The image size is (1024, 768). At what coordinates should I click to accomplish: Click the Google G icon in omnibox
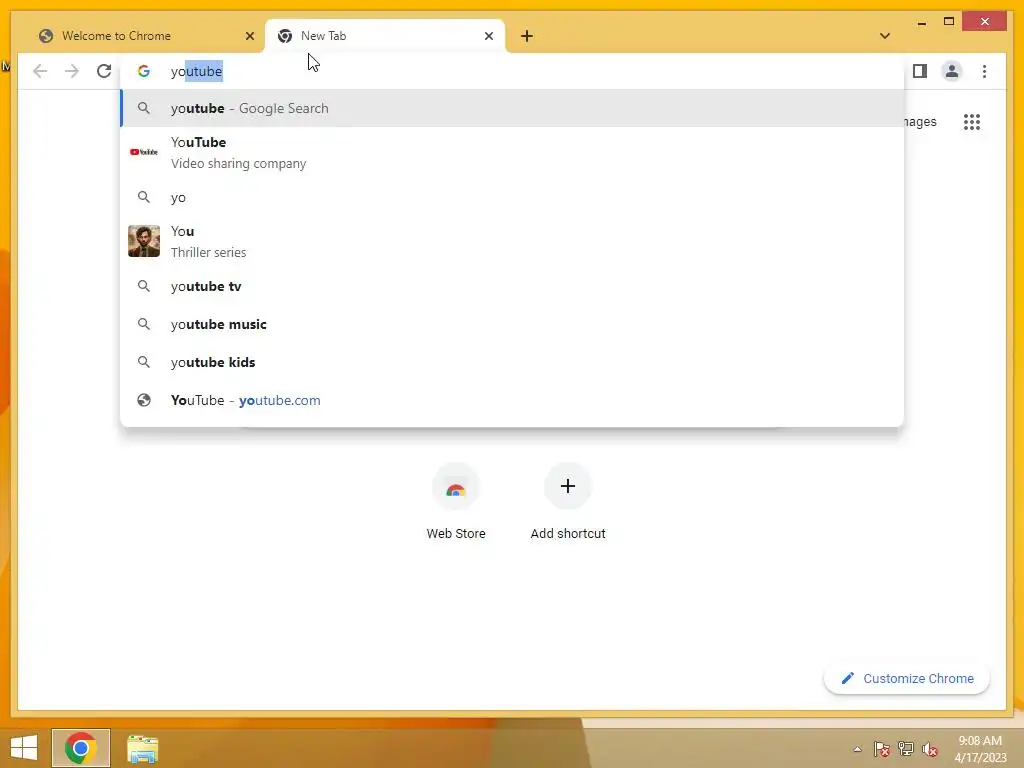[144, 71]
